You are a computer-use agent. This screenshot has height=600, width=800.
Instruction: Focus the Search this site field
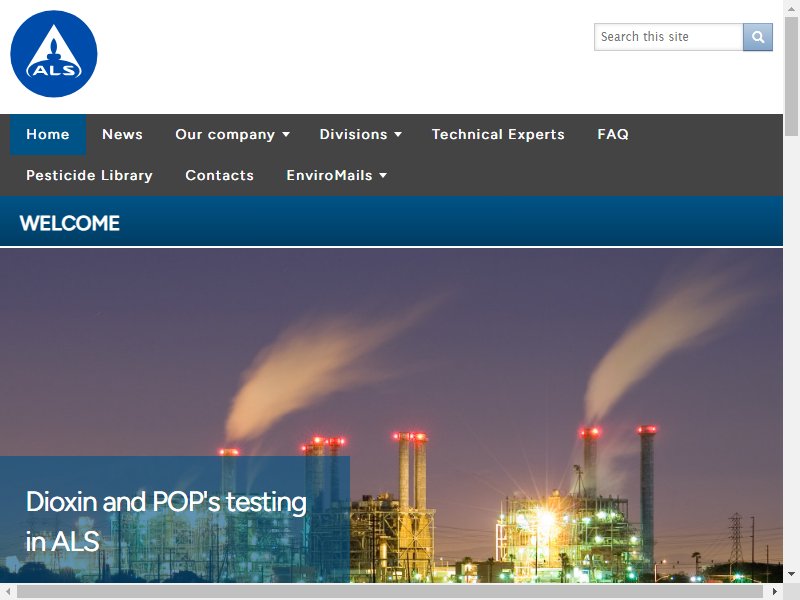[x=668, y=37]
